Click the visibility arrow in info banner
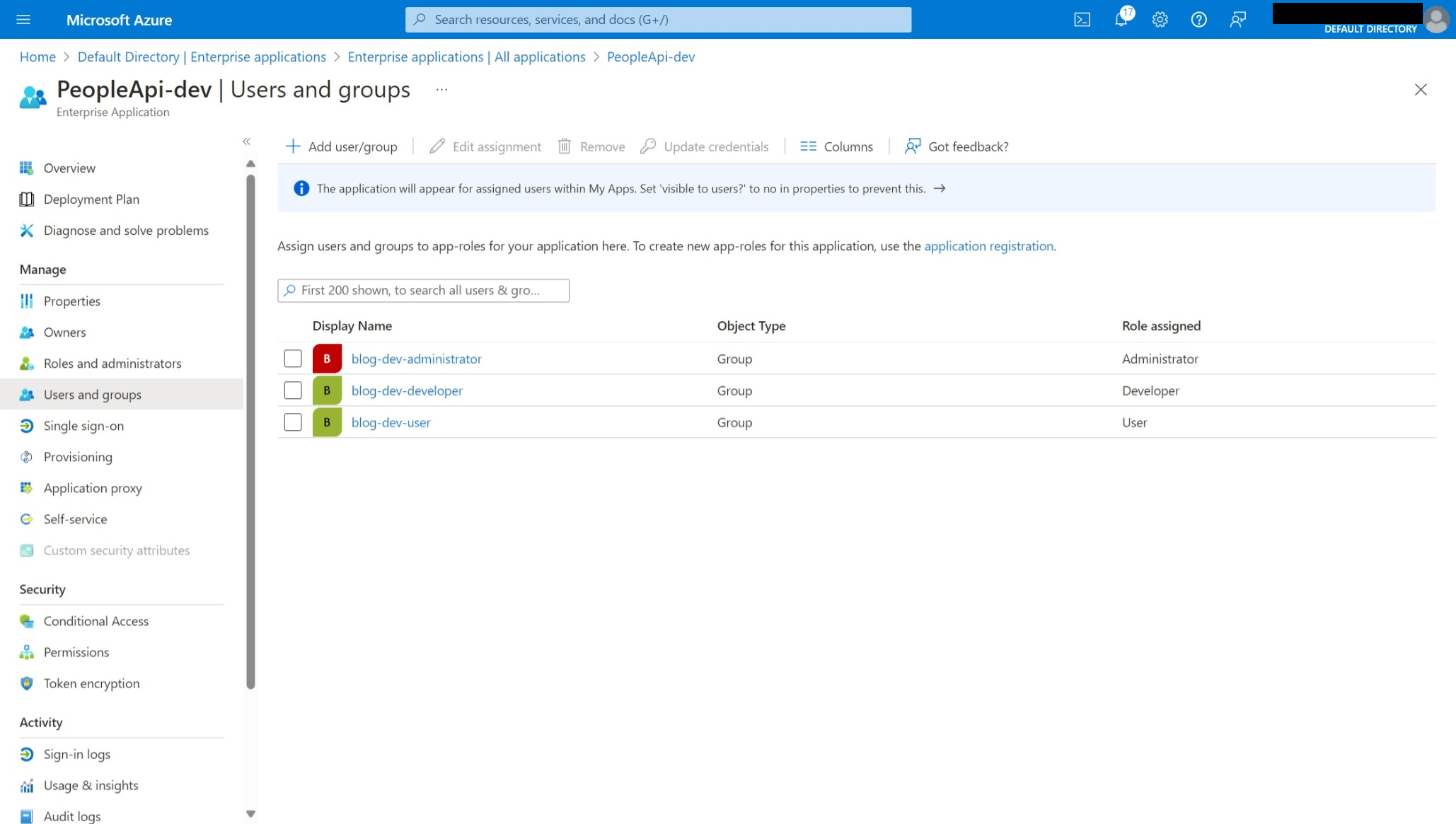1456x824 pixels. (938, 188)
